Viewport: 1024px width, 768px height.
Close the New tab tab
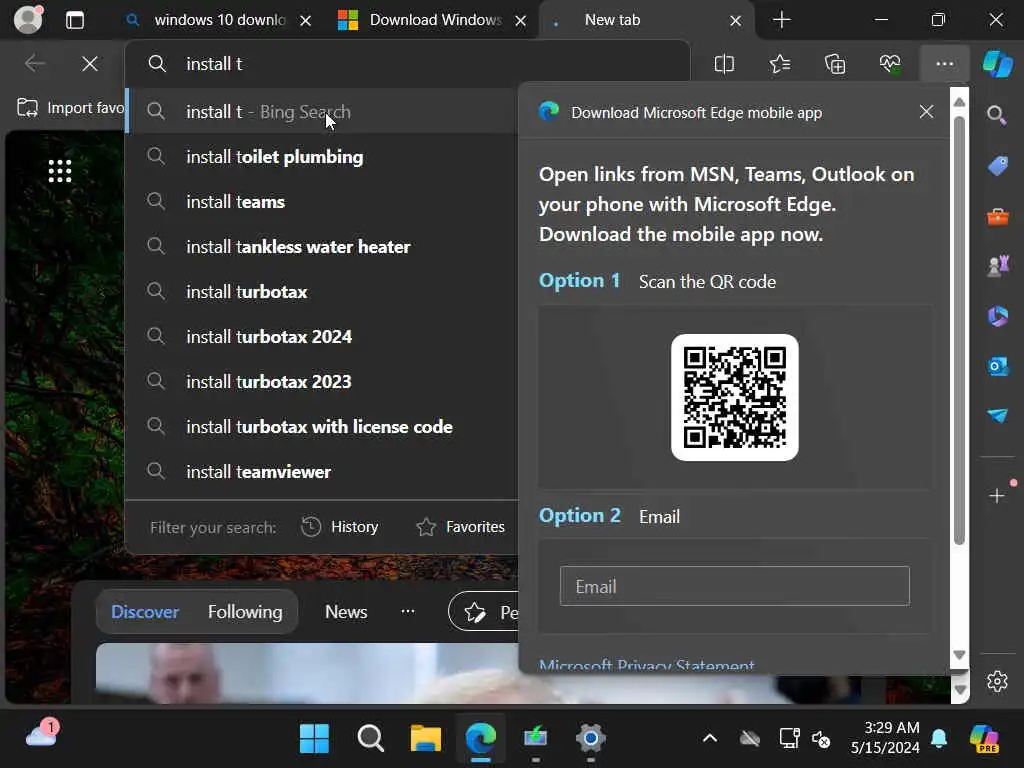[x=735, y=21]
